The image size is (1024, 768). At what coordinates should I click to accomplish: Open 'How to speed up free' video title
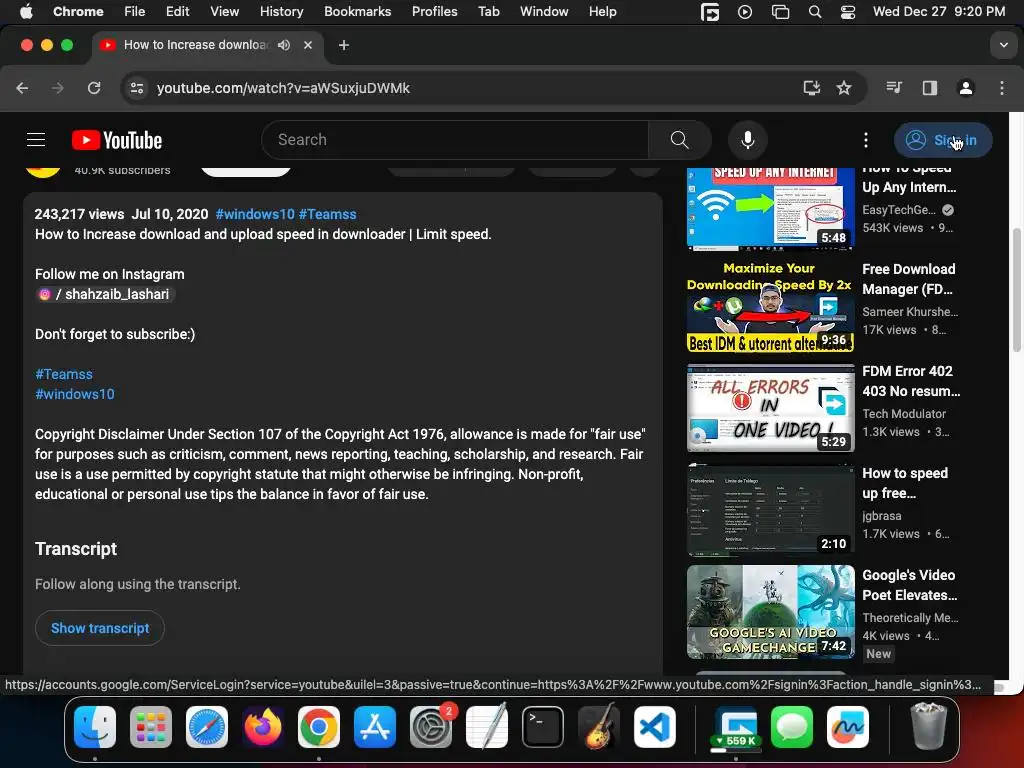(x=904, y=483)
